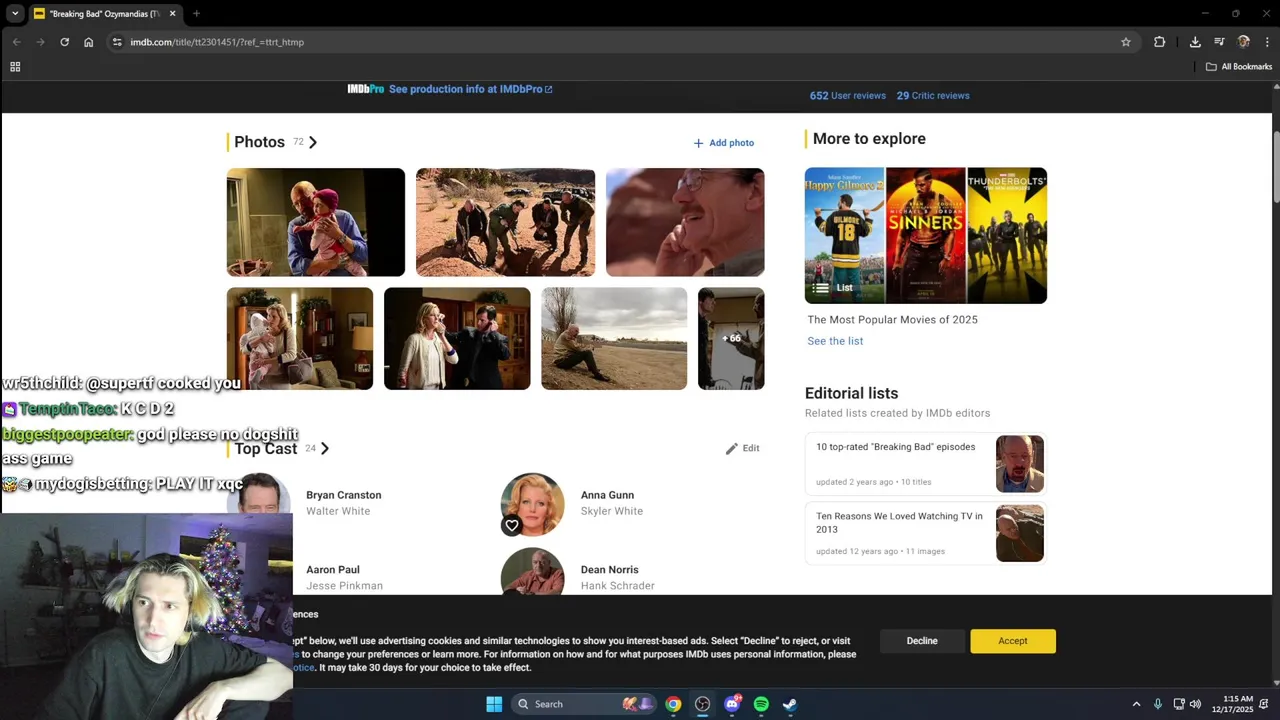1280x720 pixels.
Task: Open Discord from the taskbar
Action: 732,704
